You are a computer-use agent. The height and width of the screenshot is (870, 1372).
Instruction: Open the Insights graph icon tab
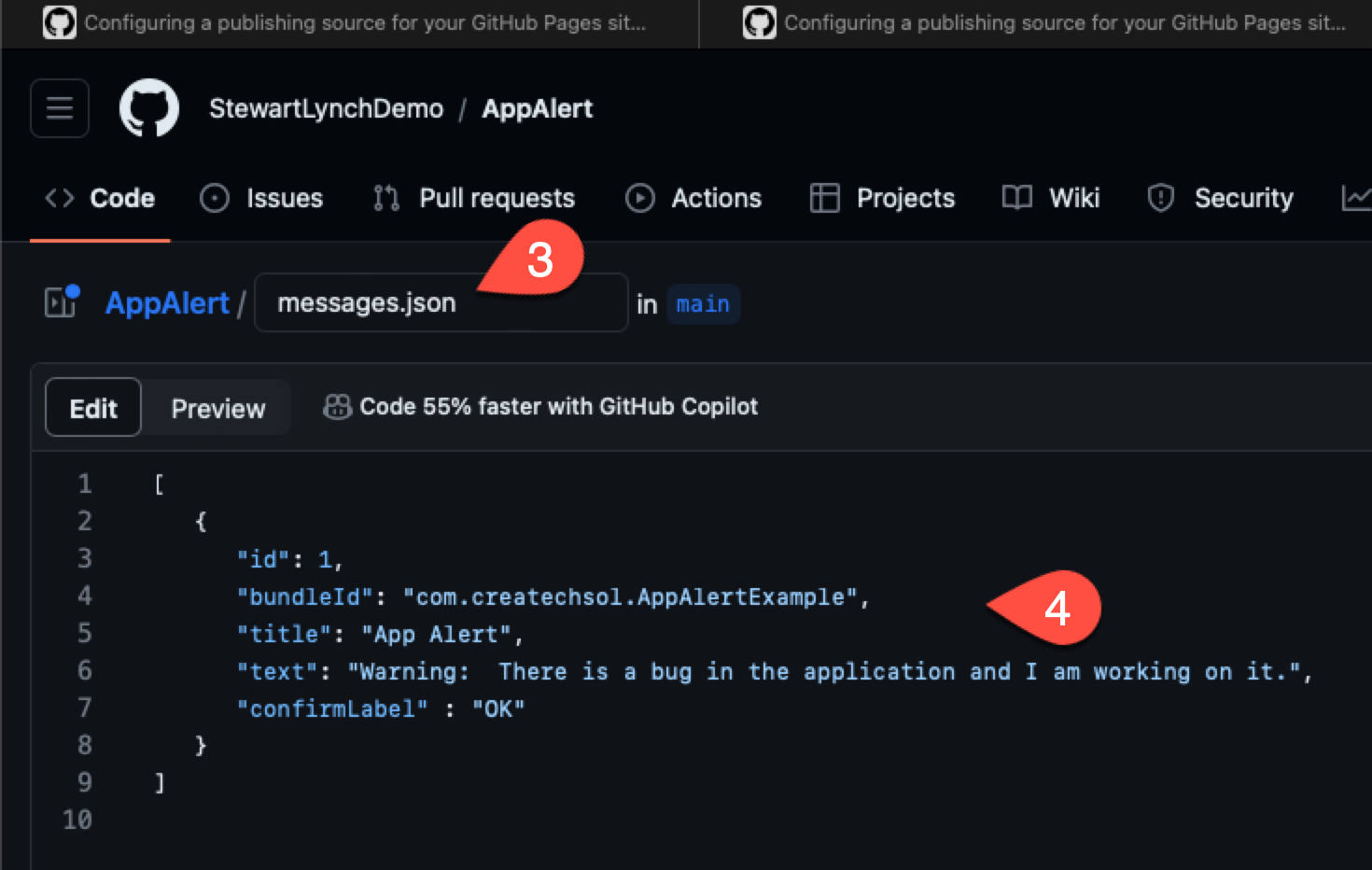1356,198
